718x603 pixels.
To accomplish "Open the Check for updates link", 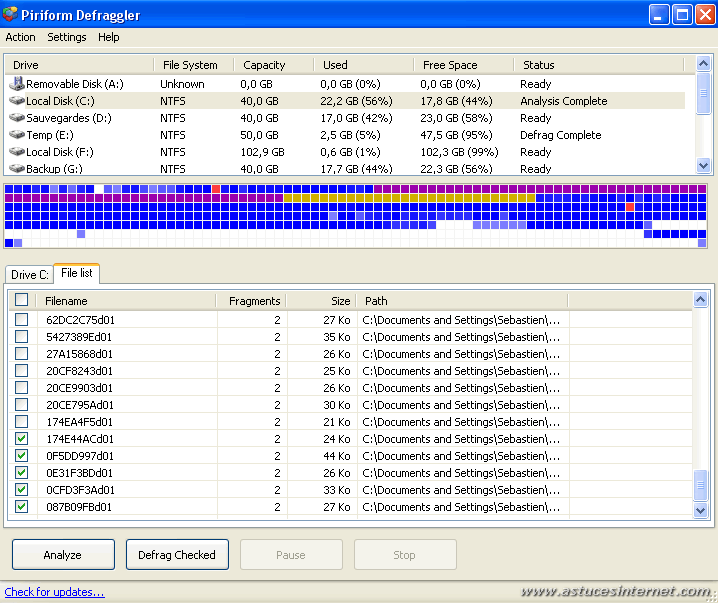I will click(x=54, y=592).
